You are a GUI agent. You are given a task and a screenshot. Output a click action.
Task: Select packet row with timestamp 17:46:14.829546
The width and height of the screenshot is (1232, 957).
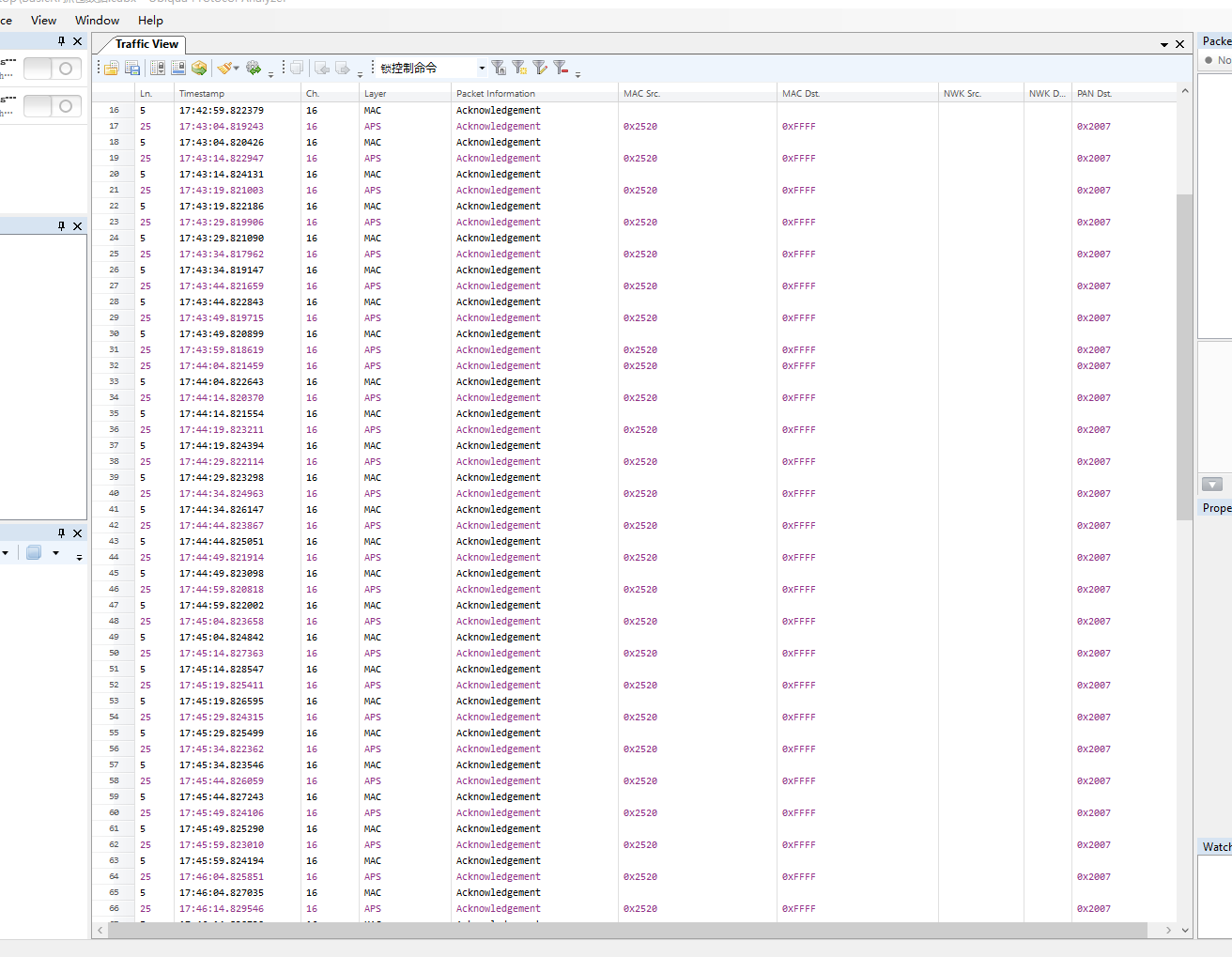[x=634, y=908]
